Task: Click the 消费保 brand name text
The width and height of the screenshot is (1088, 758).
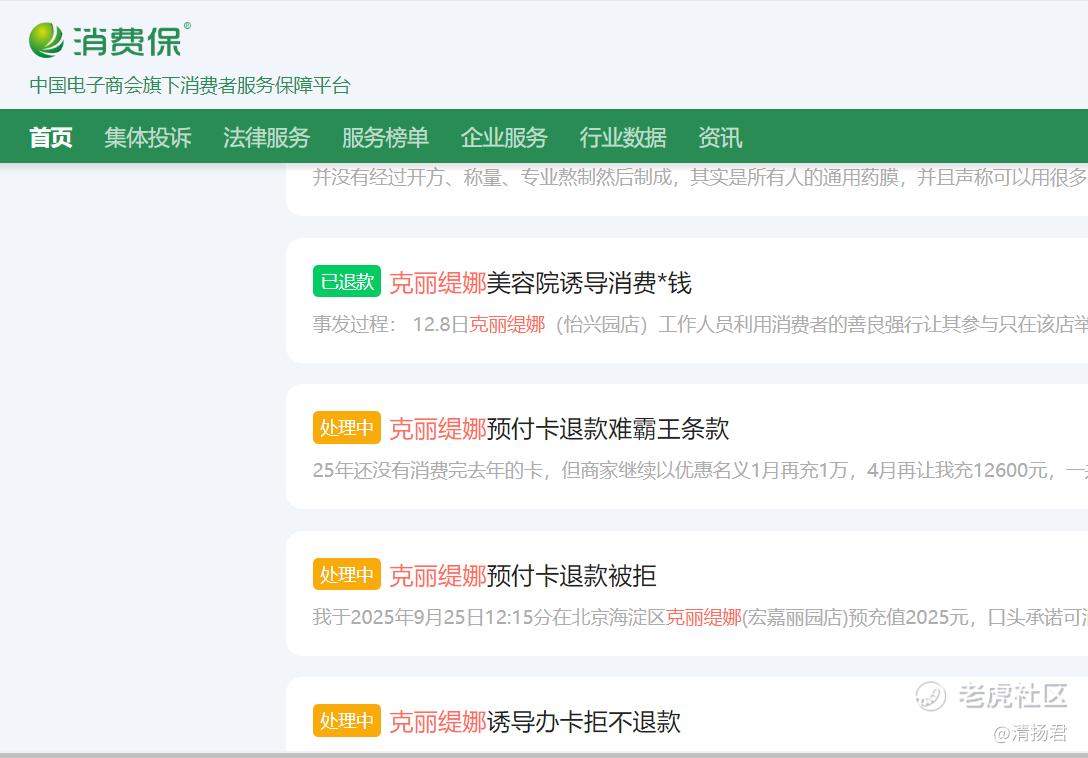Action: [x=128, y=41]
